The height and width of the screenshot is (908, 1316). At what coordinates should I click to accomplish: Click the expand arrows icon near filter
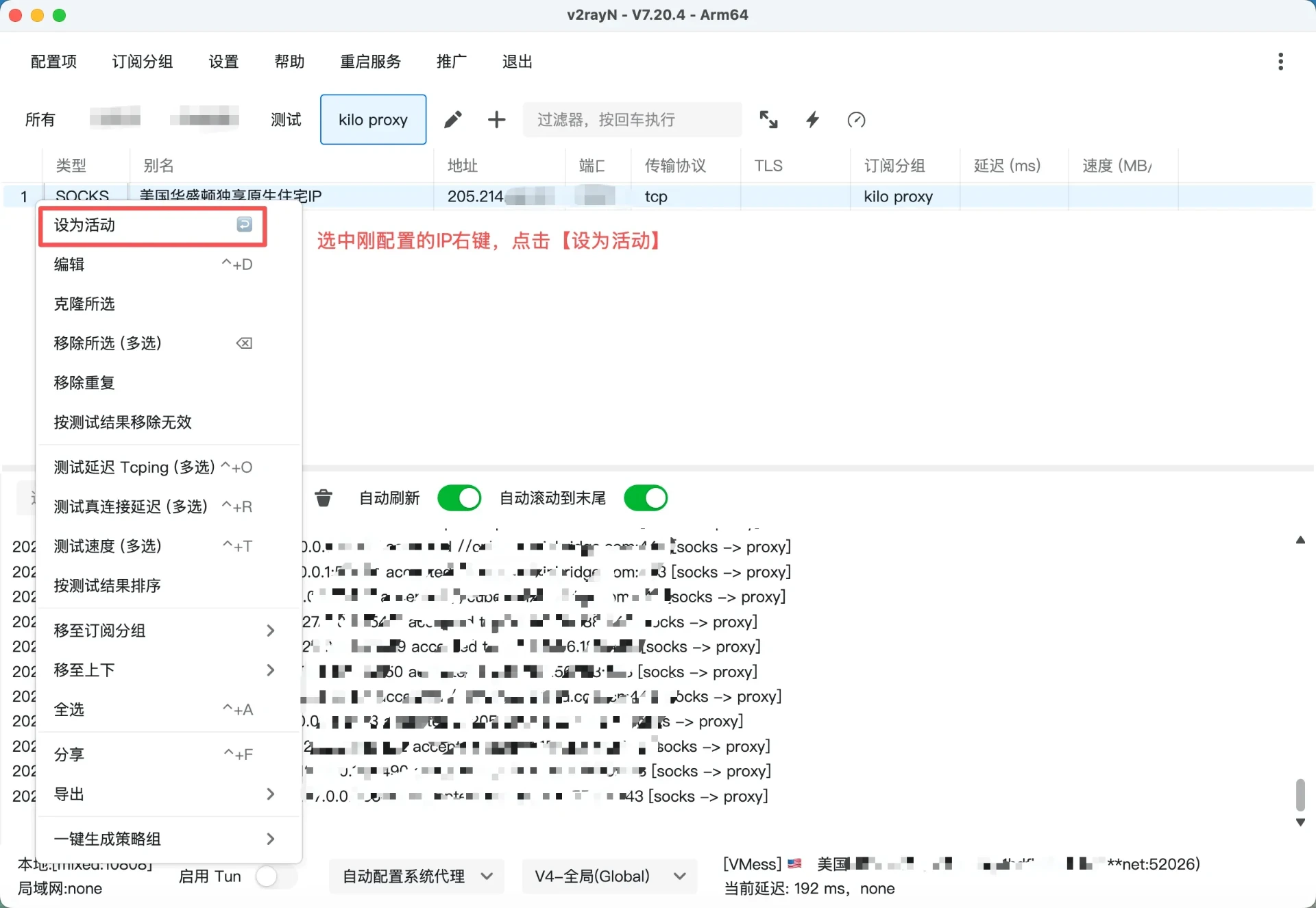tap(768, 119)
